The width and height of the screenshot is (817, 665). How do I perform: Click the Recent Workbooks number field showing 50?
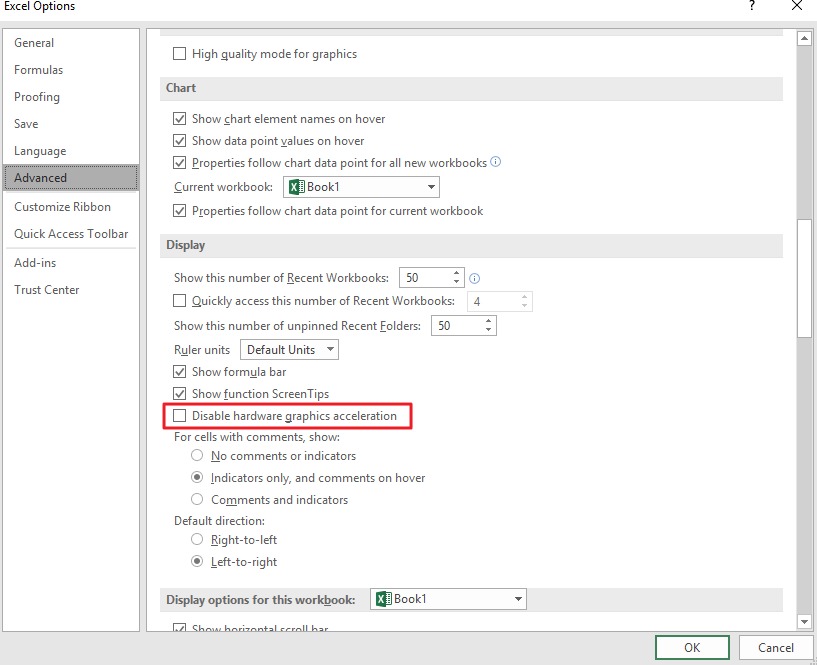(426, 278)
